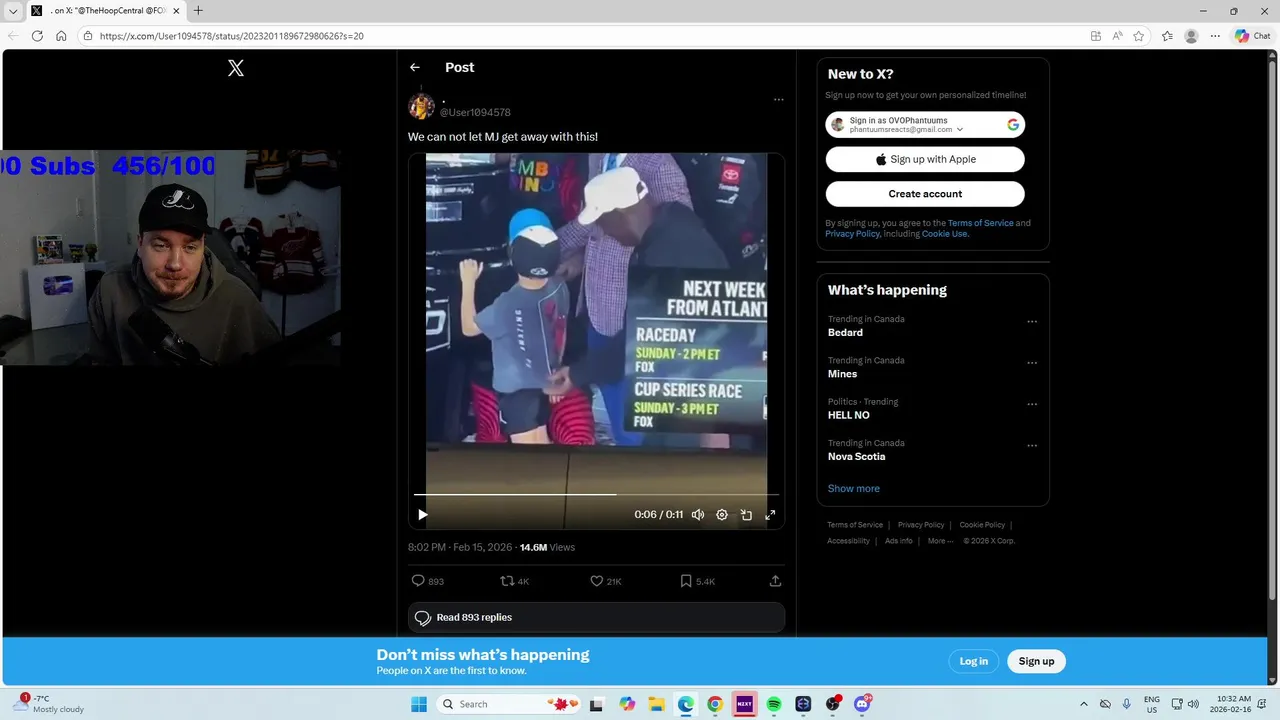Reload the page
Screen dimensions: 1280x720
[37, 36]
